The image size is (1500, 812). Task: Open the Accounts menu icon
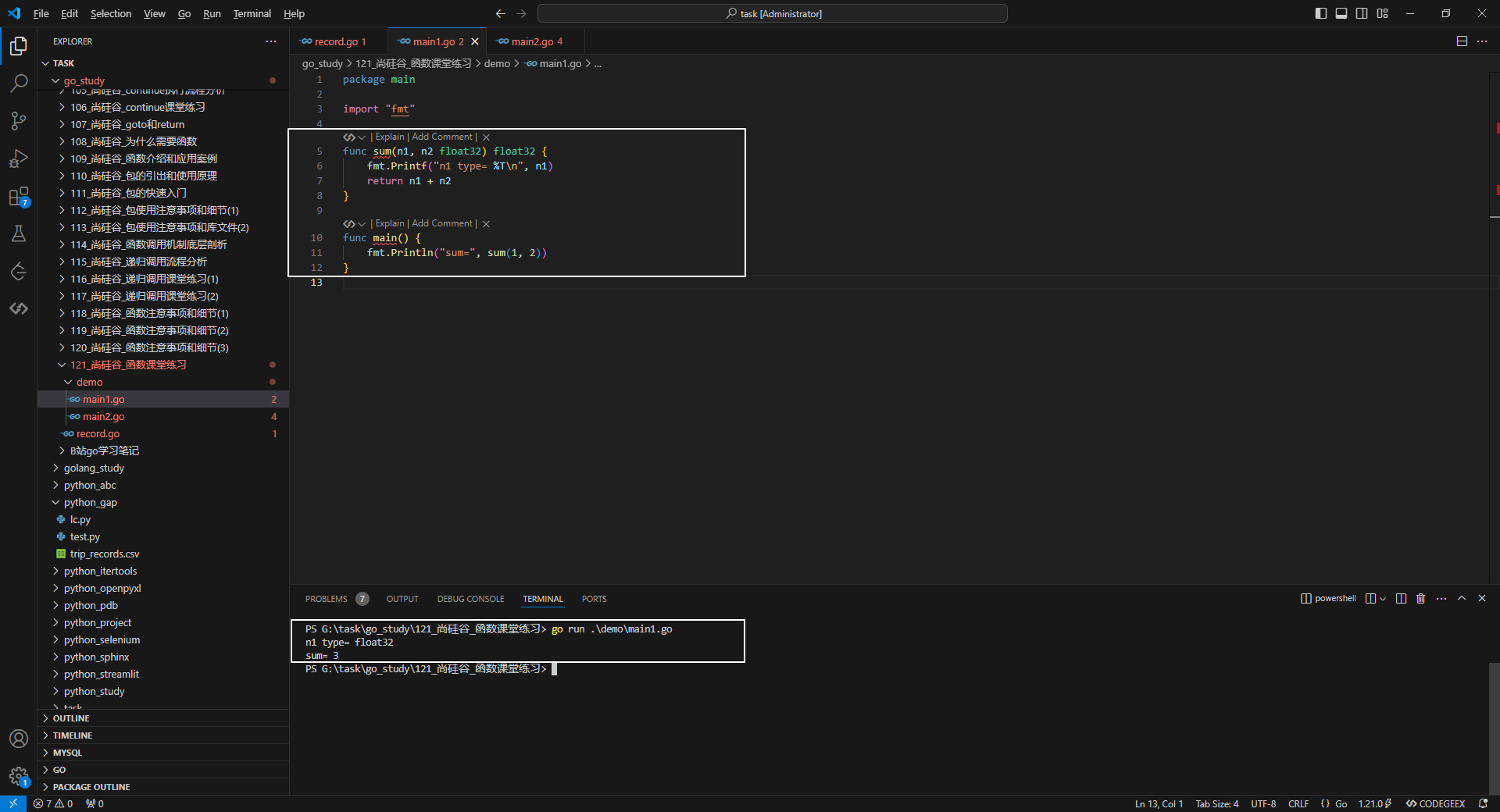point(19,739)
